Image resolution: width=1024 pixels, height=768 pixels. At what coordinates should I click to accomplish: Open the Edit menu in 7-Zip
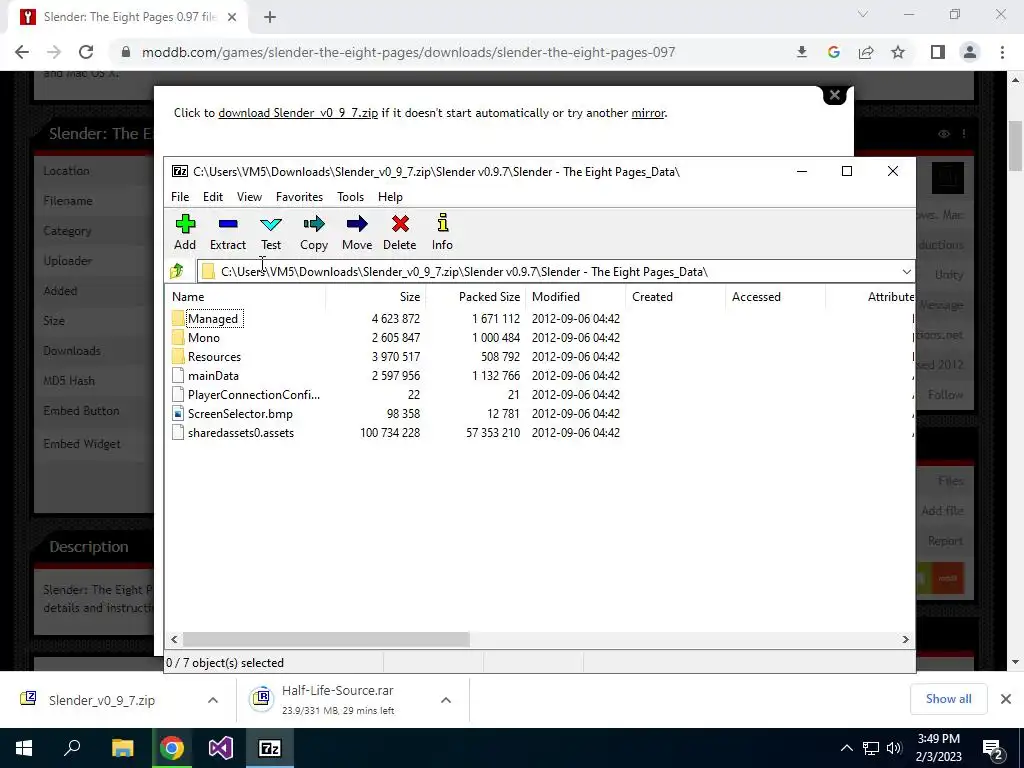point(212,197)
